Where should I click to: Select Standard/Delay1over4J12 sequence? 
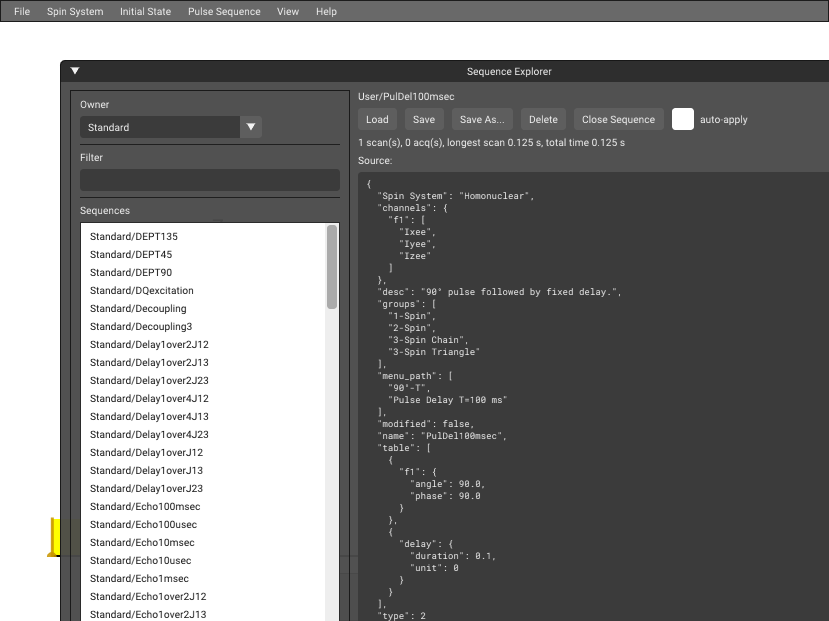pos(149,398)
